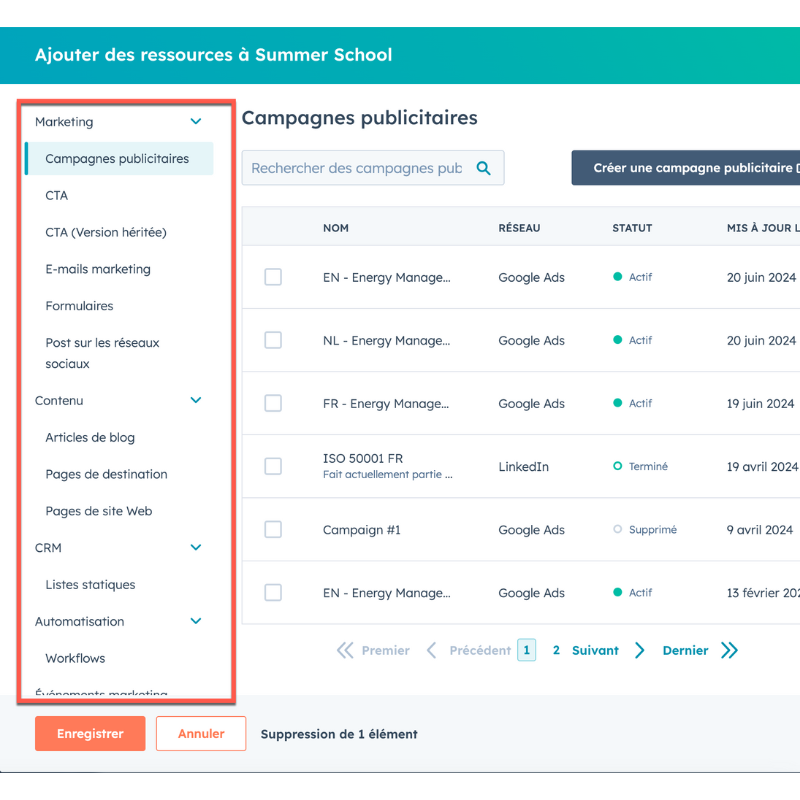The image size is (800, 800).
Task: Click the Premier pagination link
Action: [386, 650]
